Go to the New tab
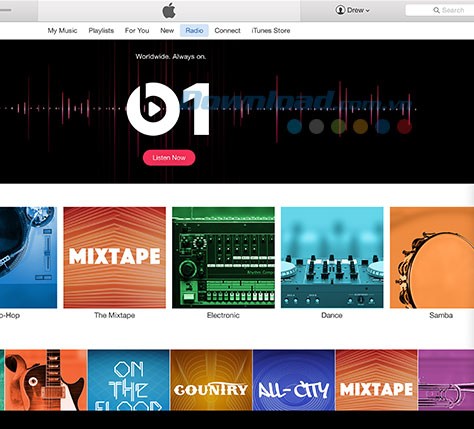Image resolution: width=474 pixels, height=429 pixels. click(x=167, y=31)
